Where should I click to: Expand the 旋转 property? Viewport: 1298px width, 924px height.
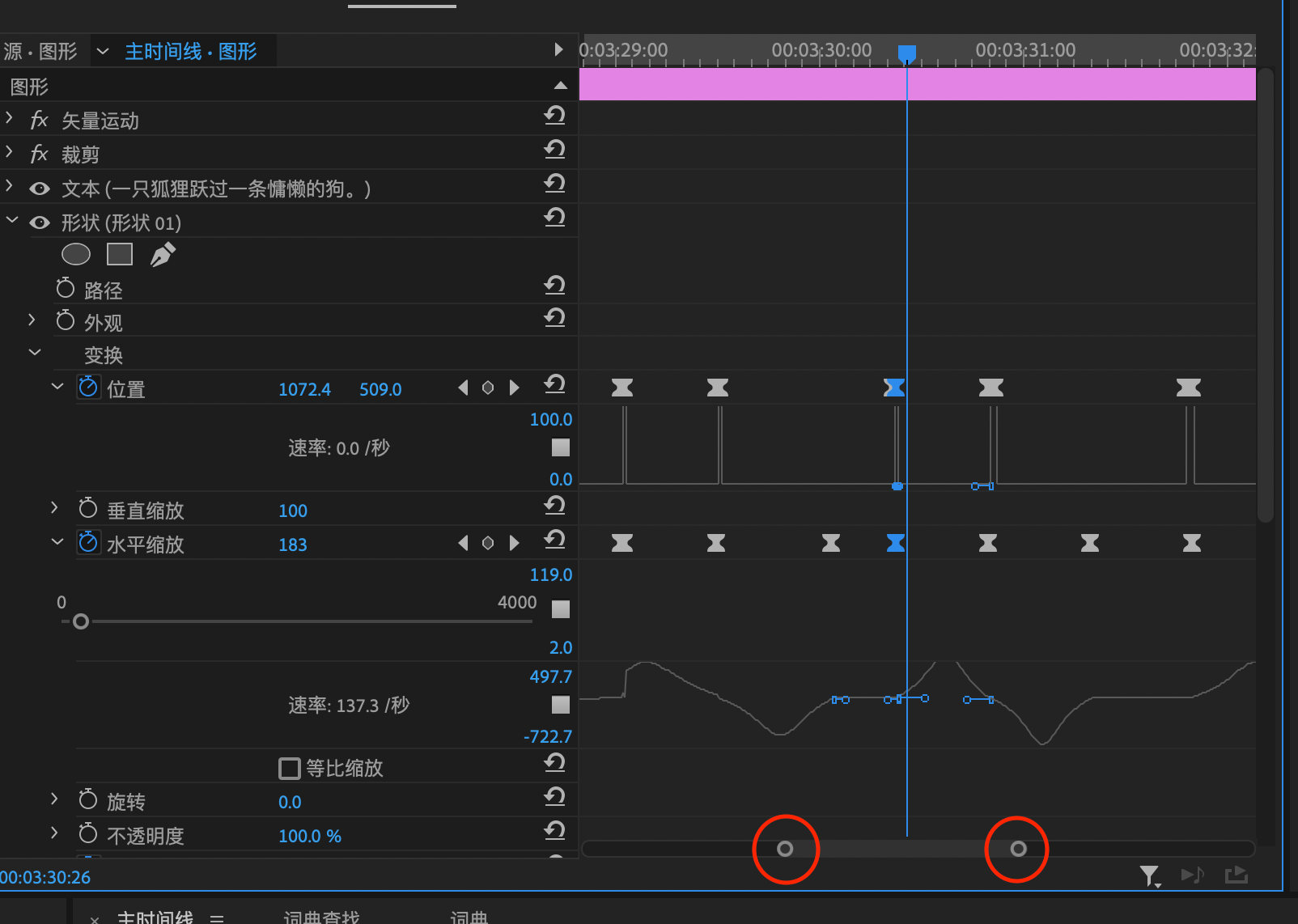(x=53, y=799)
